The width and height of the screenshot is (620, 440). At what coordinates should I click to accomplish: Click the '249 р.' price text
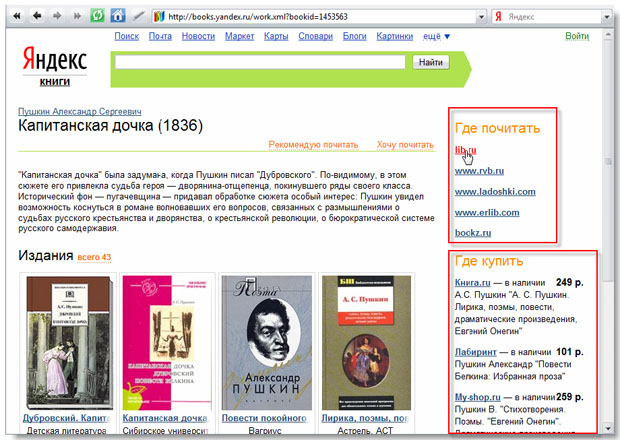(x=569, y=282)
